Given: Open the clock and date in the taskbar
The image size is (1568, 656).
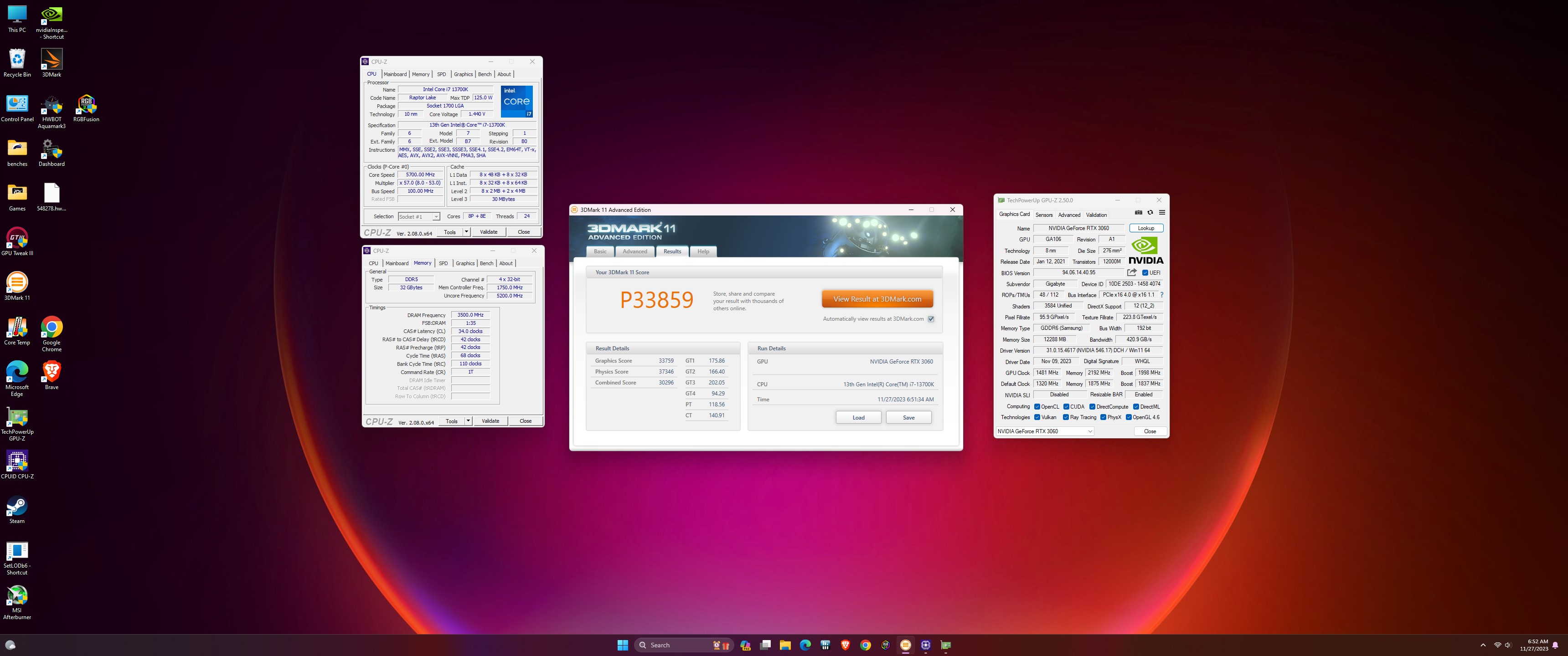Looking at the screenshot, I should point(1533,645).
